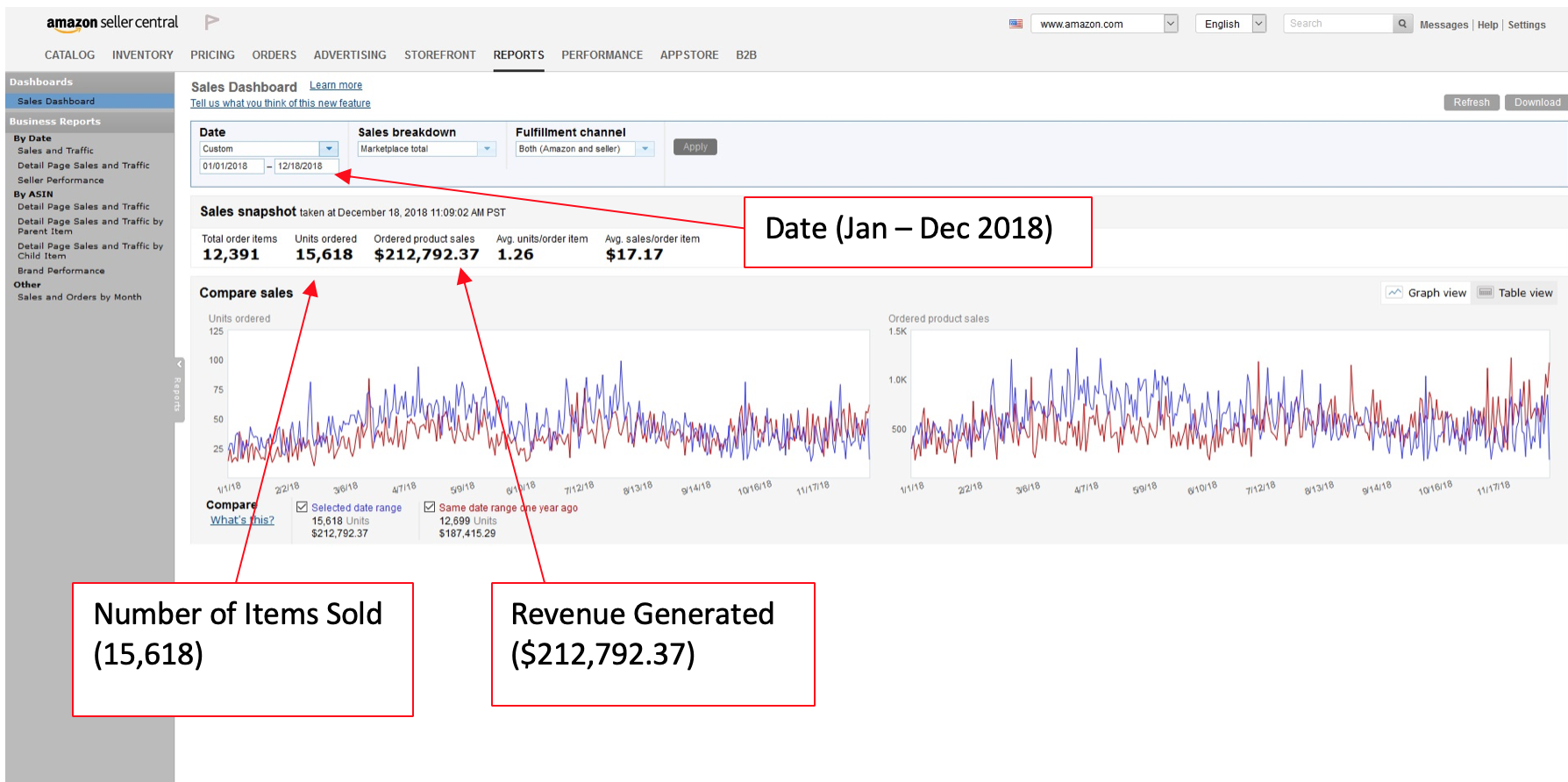
Task: Click the start date field 01/01/2018
Action: click(232, 166)
